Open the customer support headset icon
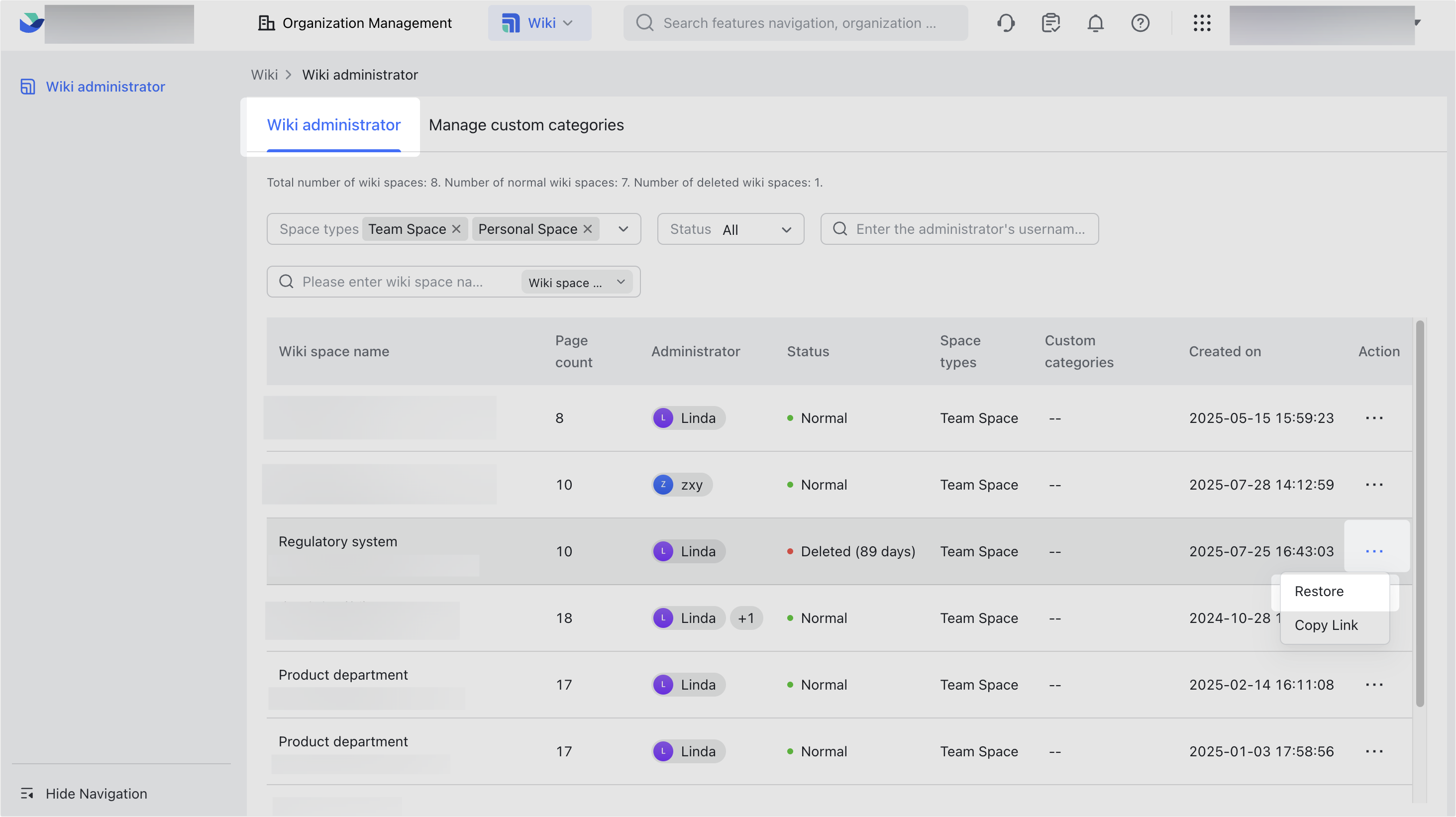The image size is (1456, 817). click(x=1006, y=23)
